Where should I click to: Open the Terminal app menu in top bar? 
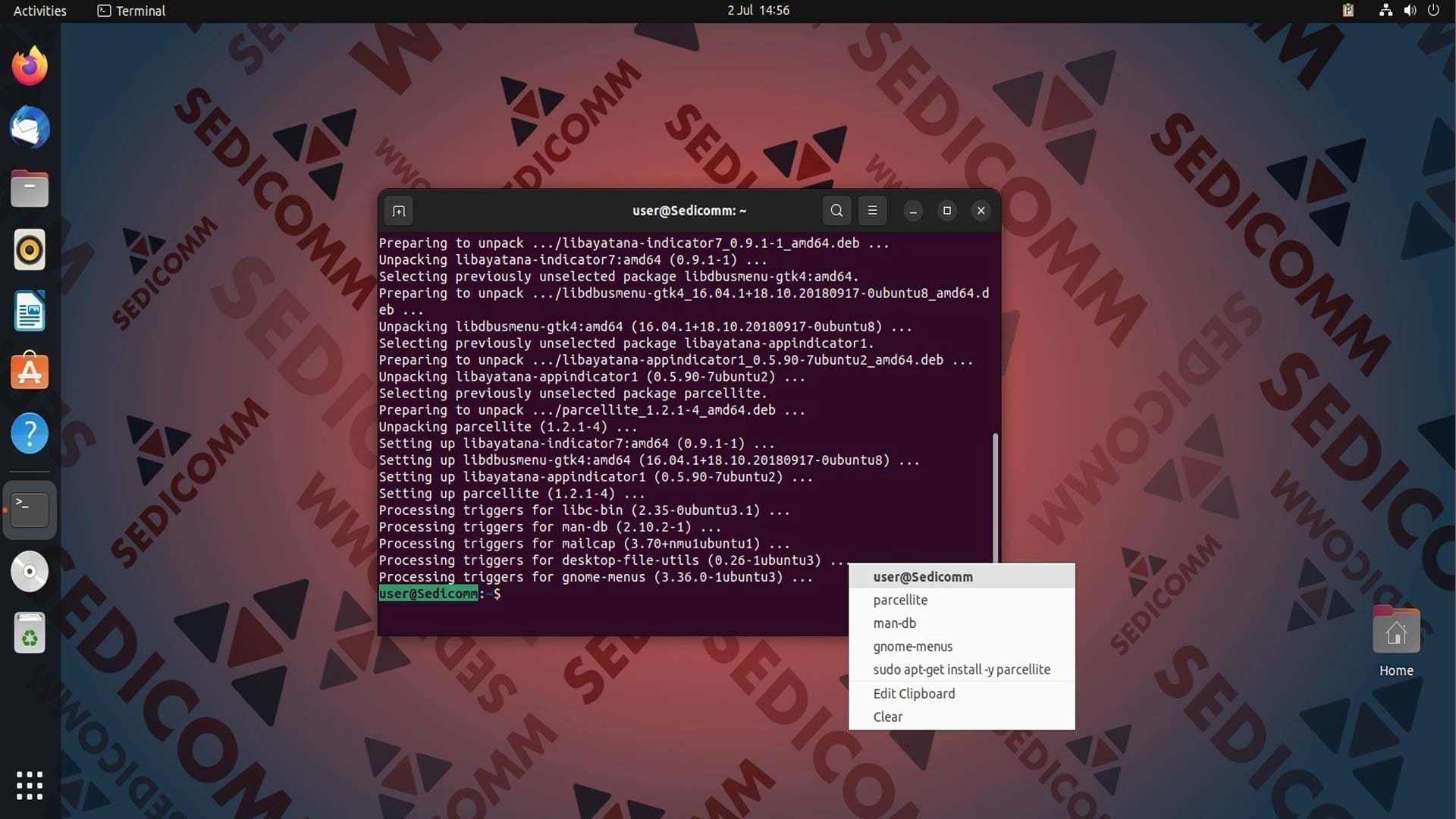[131, 11]
